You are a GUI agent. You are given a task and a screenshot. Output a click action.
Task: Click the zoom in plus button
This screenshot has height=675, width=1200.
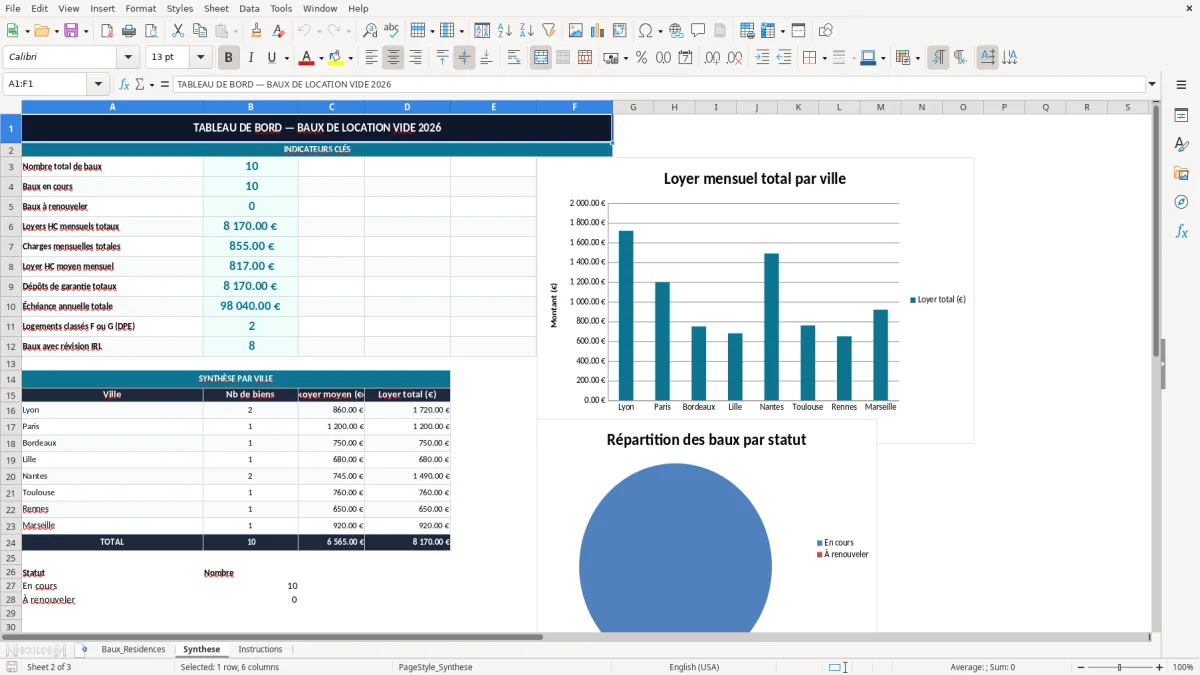[x=1160, y=667]
